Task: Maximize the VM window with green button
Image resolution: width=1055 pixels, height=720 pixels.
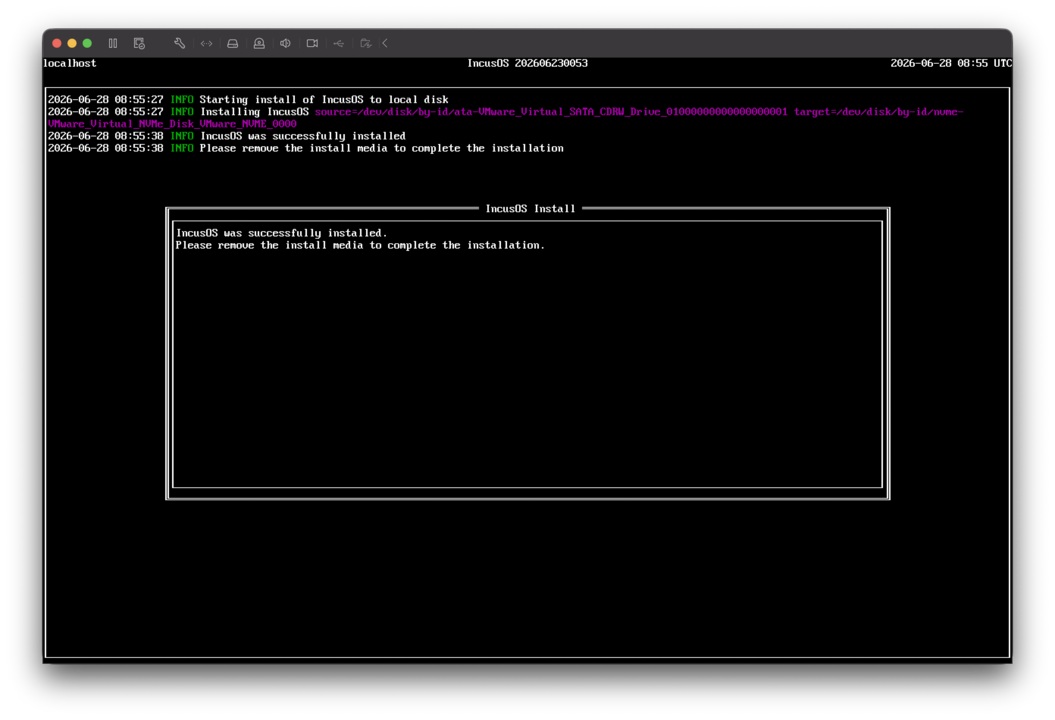Action: coord(87,43)
